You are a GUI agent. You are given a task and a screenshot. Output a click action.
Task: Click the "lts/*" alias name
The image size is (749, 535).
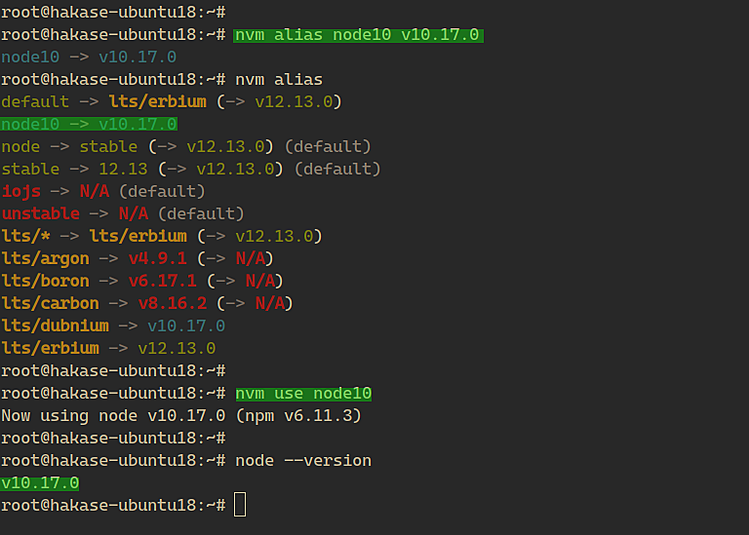[x=25, y=236]
